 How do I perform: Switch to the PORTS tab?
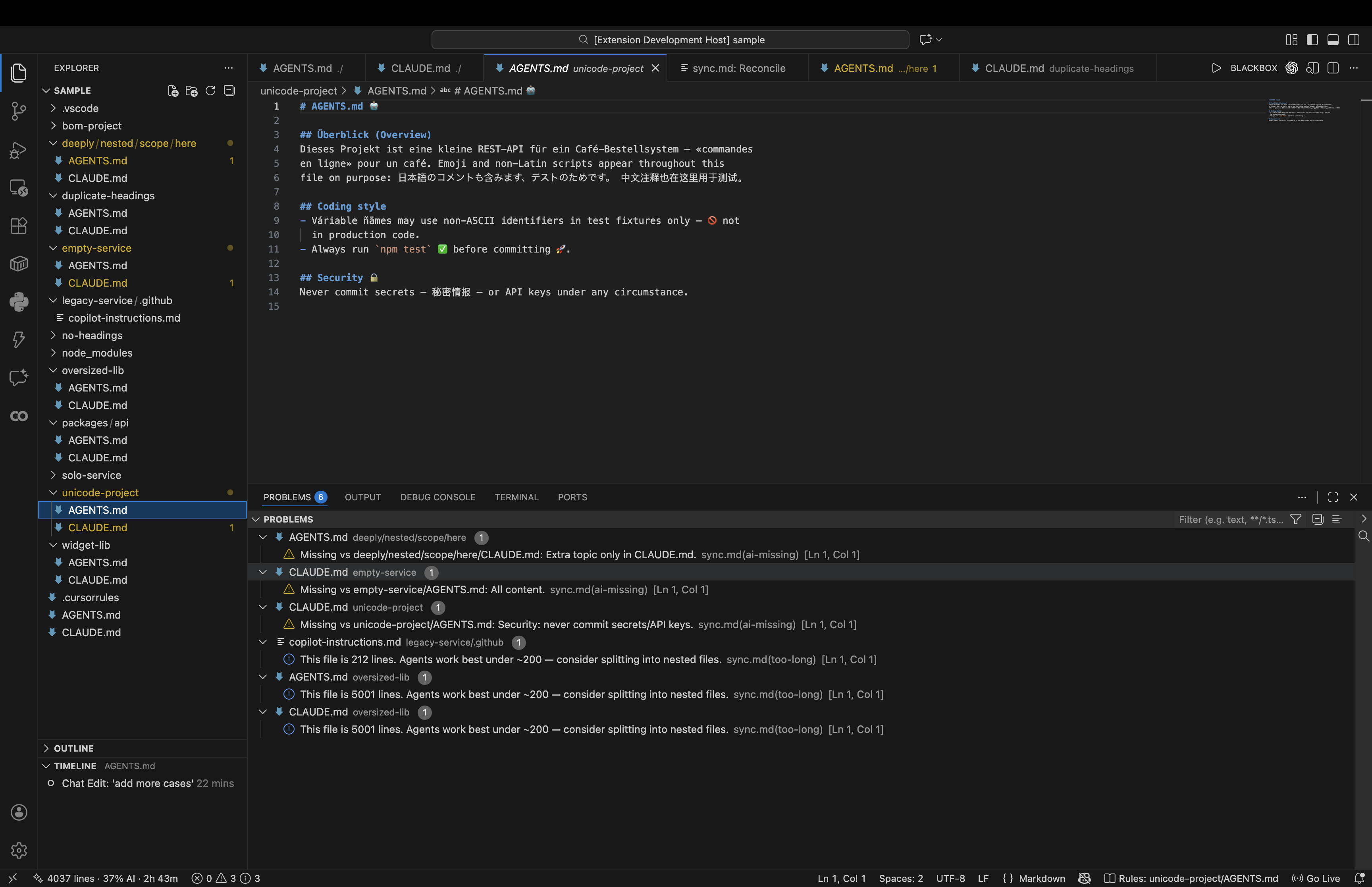572,497
